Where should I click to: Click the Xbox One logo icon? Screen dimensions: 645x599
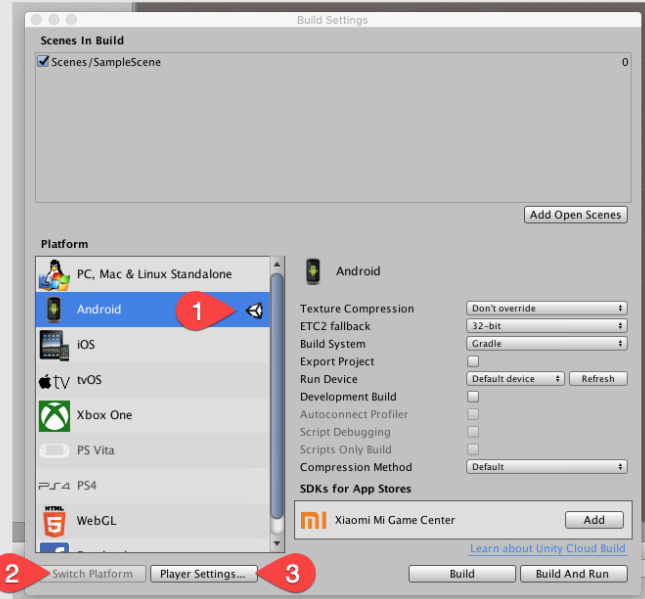tap(54, 416)
